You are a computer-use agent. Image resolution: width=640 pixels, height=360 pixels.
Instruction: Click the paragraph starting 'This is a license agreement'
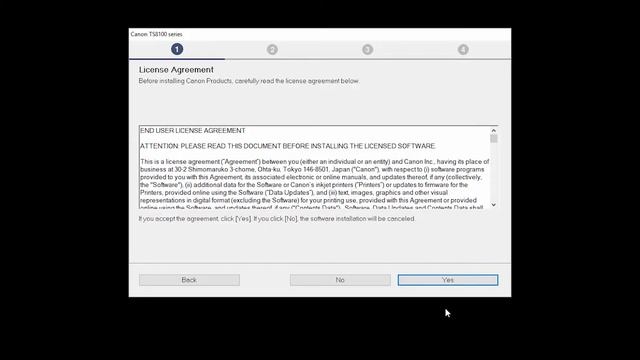315,185
